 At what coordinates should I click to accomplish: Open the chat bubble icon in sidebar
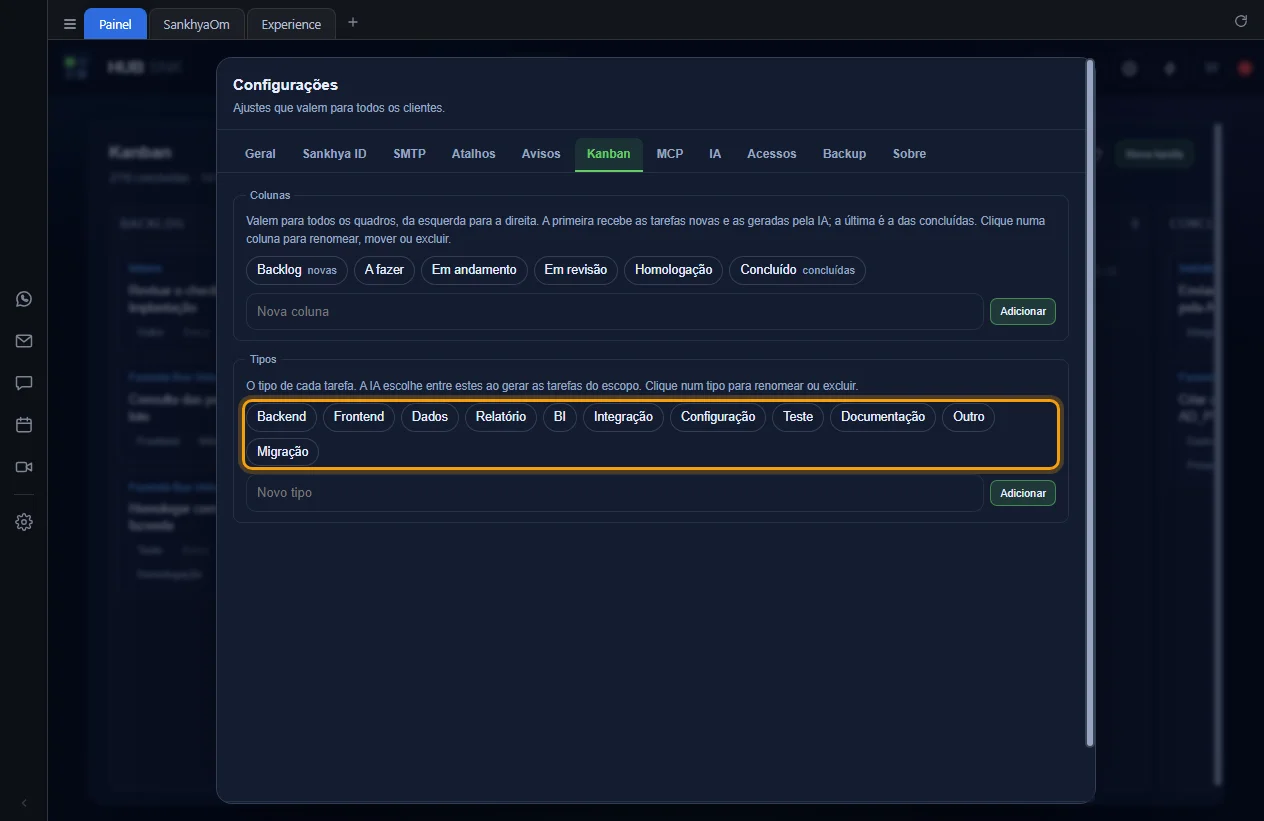click(24, 383)
